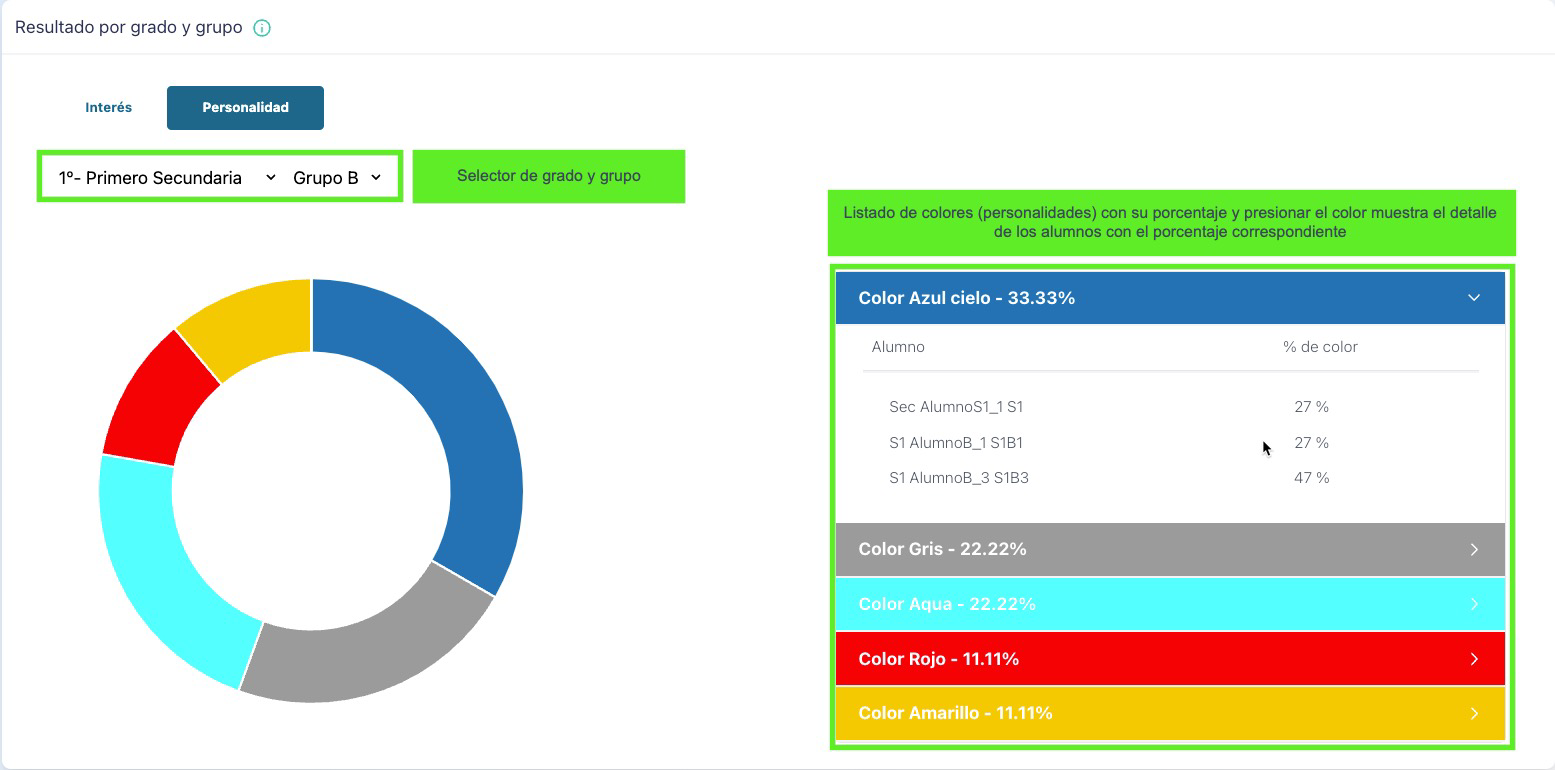Select student Sec AlumnoS1_1 S1 row
Screen dimensions: 1555x770
pyautogui.click(x=956, y=407)
